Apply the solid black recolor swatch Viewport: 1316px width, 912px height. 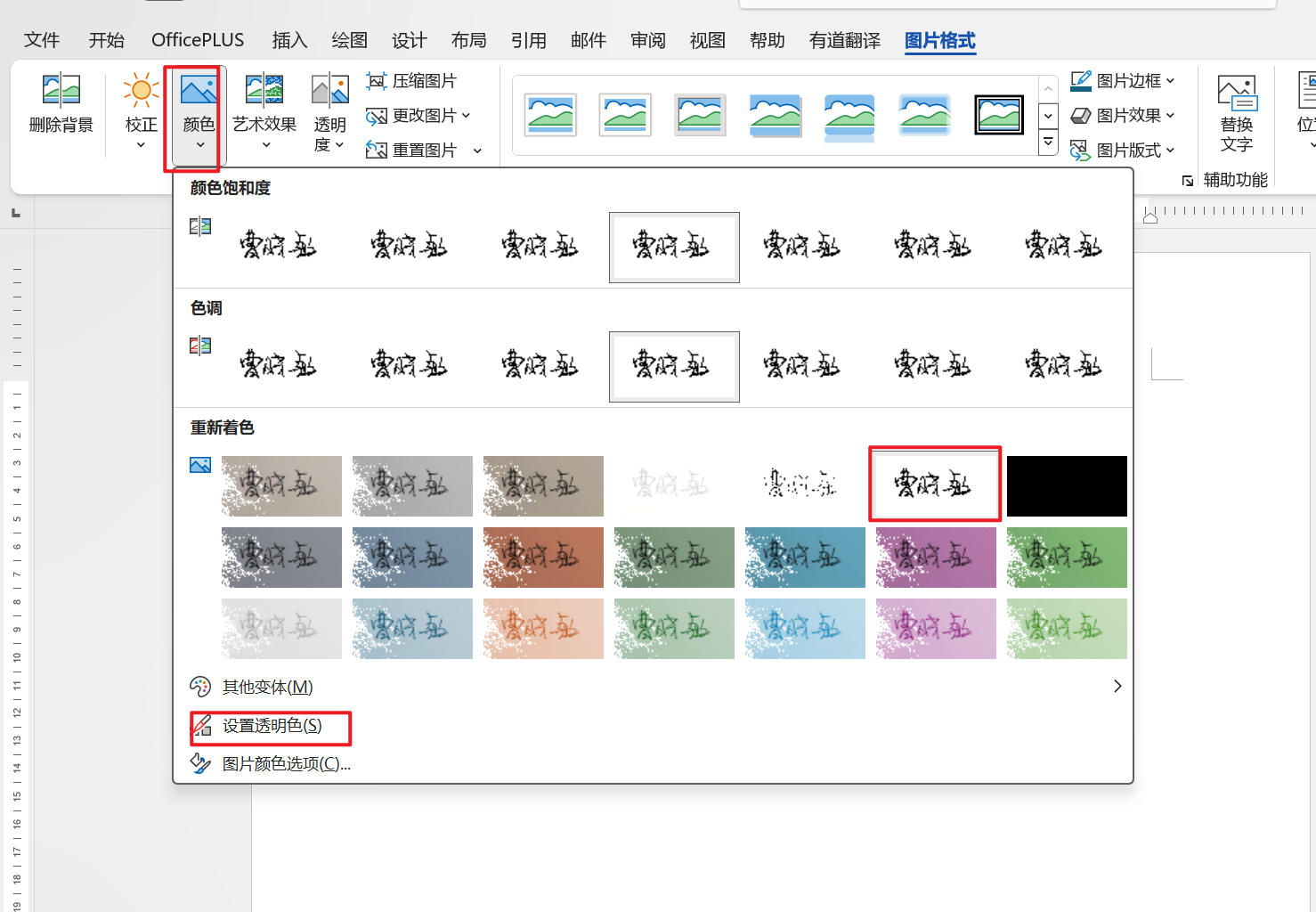(x=1067, y=486)
